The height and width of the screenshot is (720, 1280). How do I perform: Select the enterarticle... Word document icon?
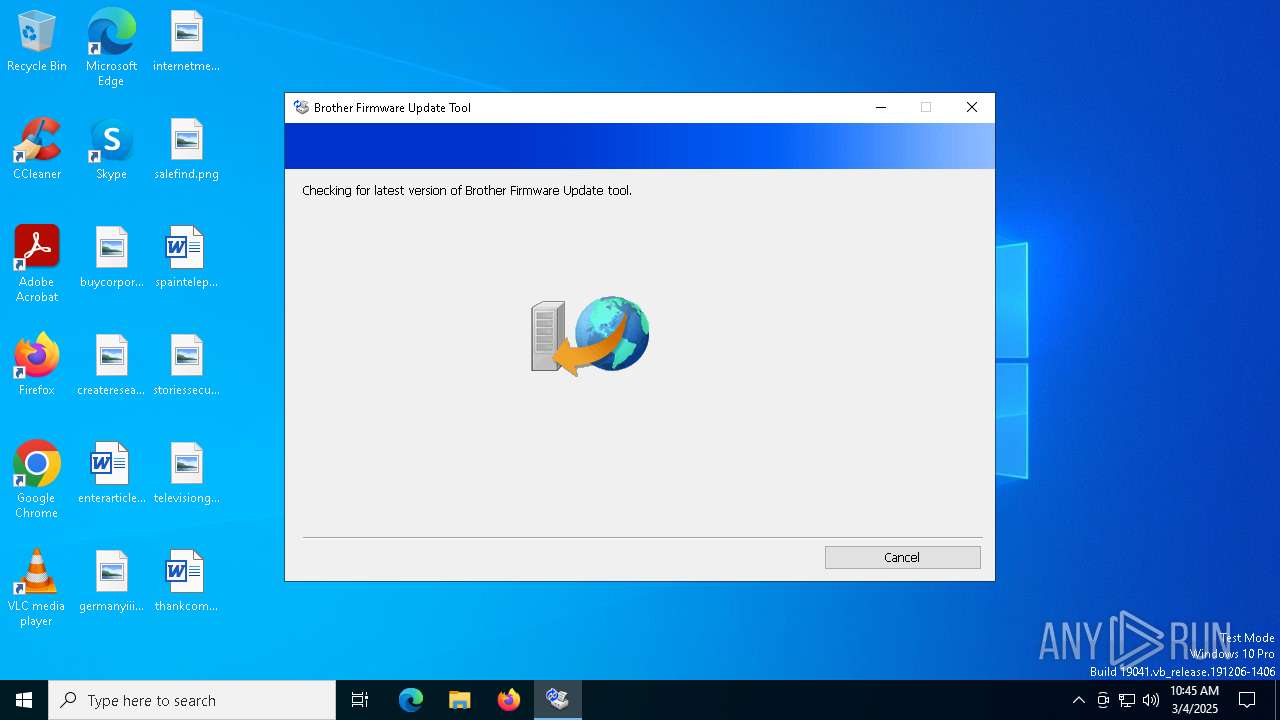pos(111,474)
